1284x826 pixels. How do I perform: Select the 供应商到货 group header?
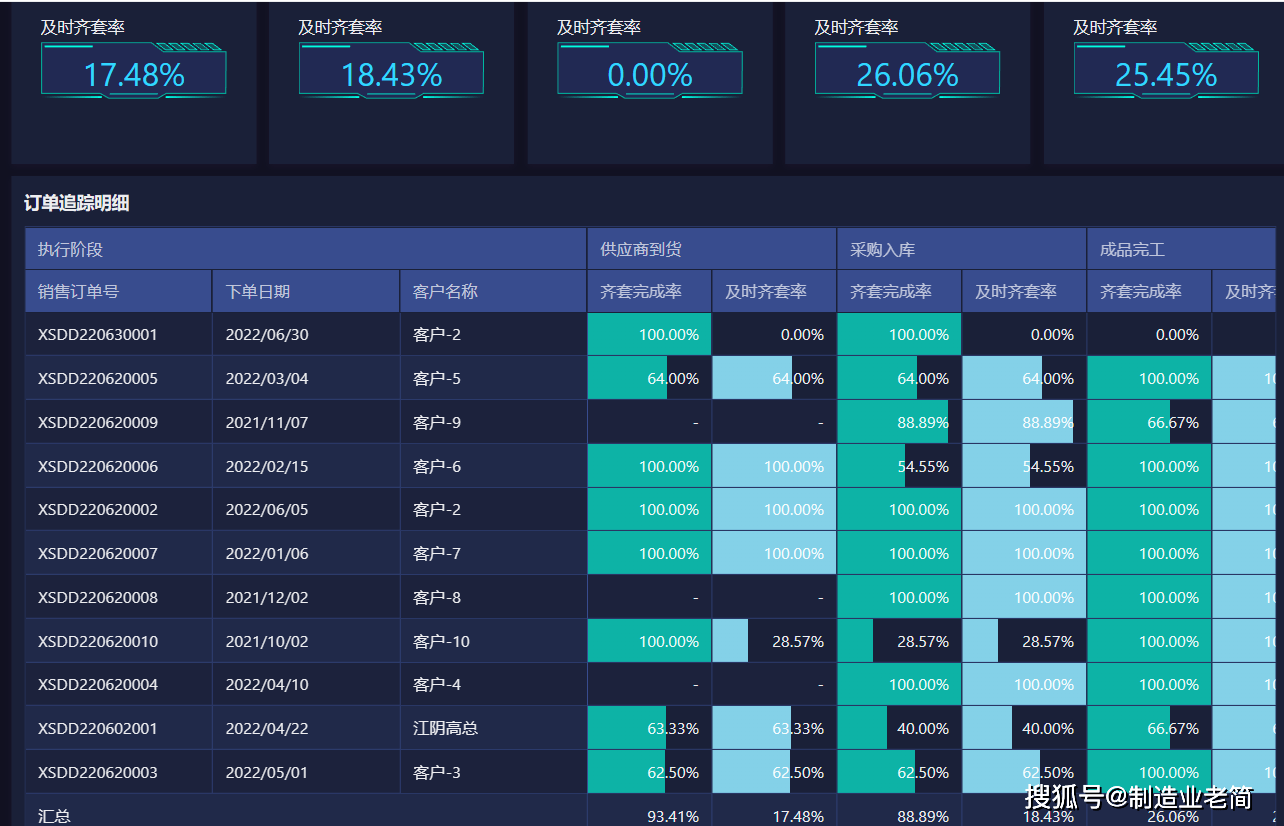[711, 249]
